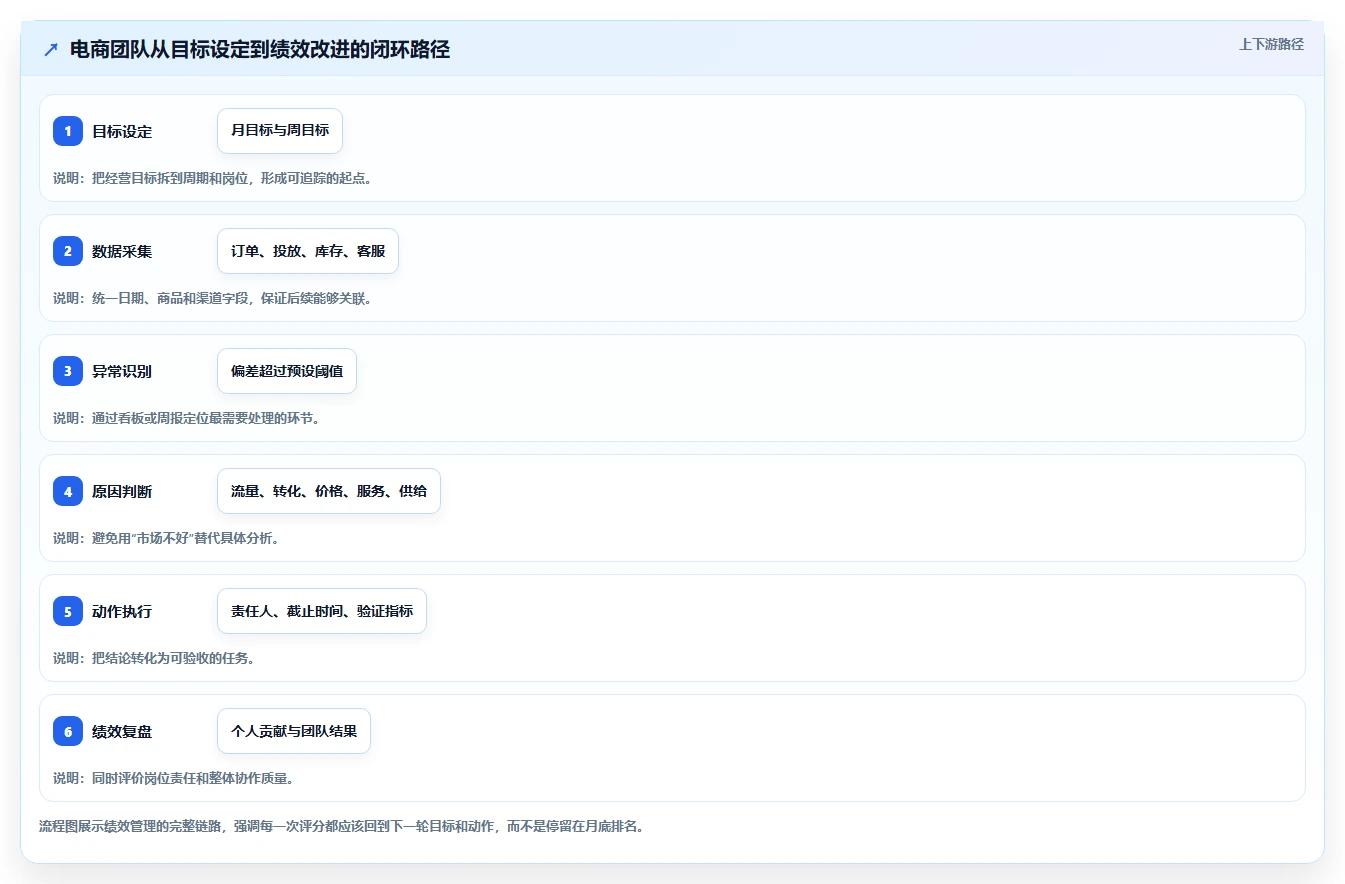This screenshot has width=1345, height=884.
Task: Click the step 5 number badge
Action: pyautogui.click(x=68, y=611)
